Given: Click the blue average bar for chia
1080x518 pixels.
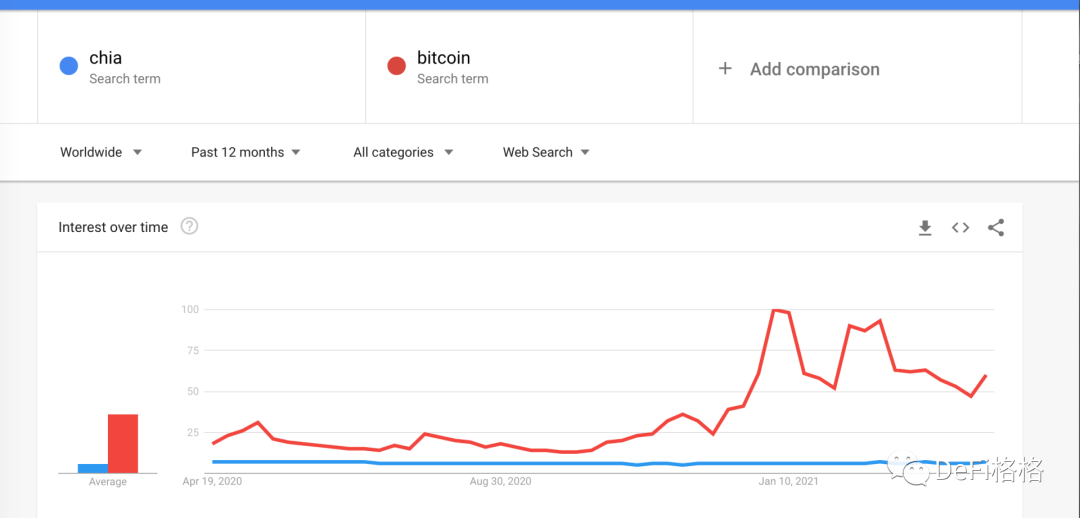Looking at the screenshot, I should point(92,468).
